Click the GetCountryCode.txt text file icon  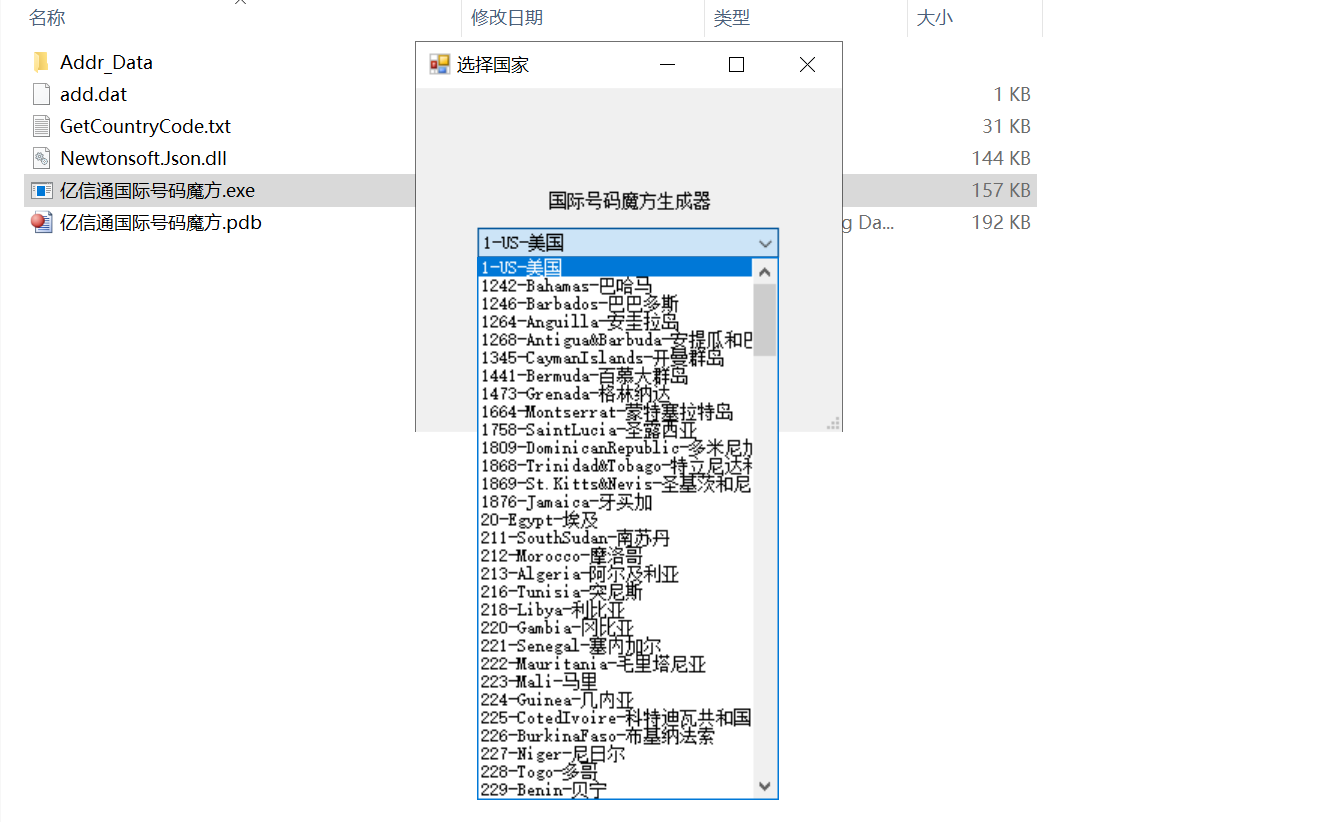point(40,126)
